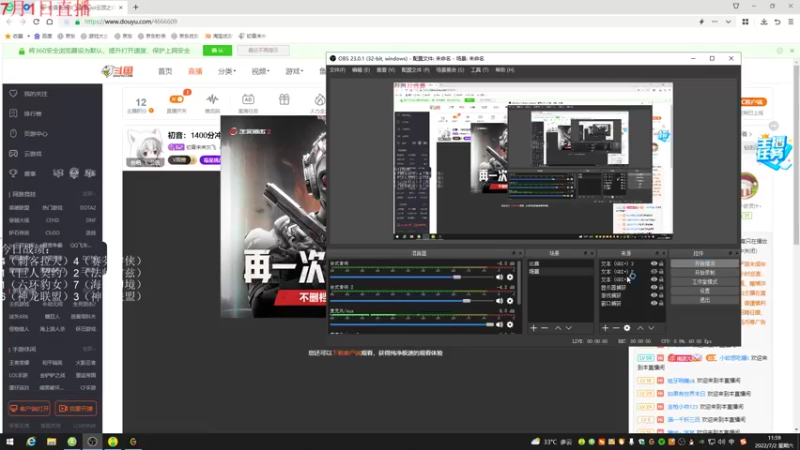Lock the 文本 (GDI+) 3 source
This screenshot has height=450, width=800.
click(x=661, y=264)
